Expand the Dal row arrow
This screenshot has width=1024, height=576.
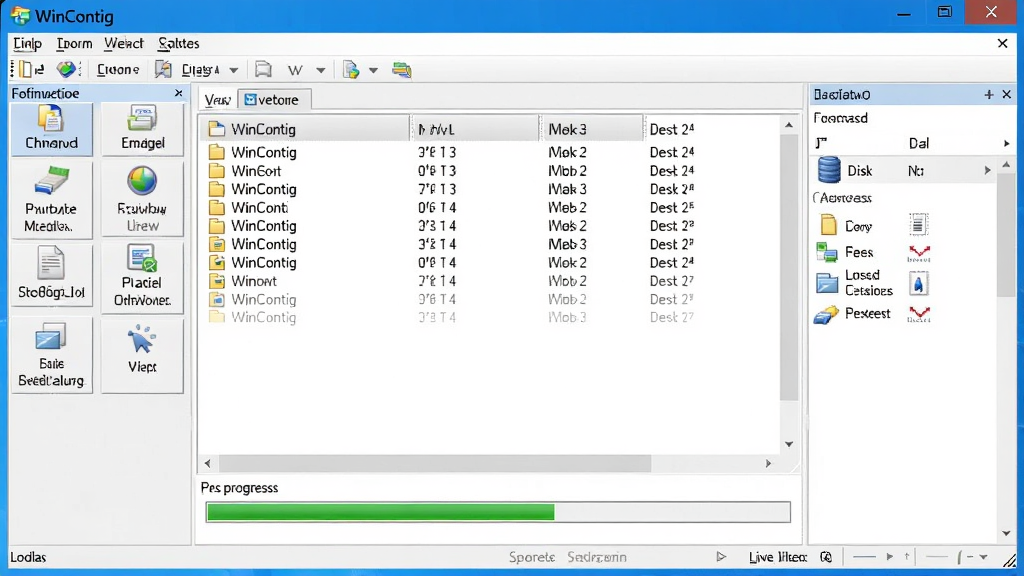[x=1006, y=144]
